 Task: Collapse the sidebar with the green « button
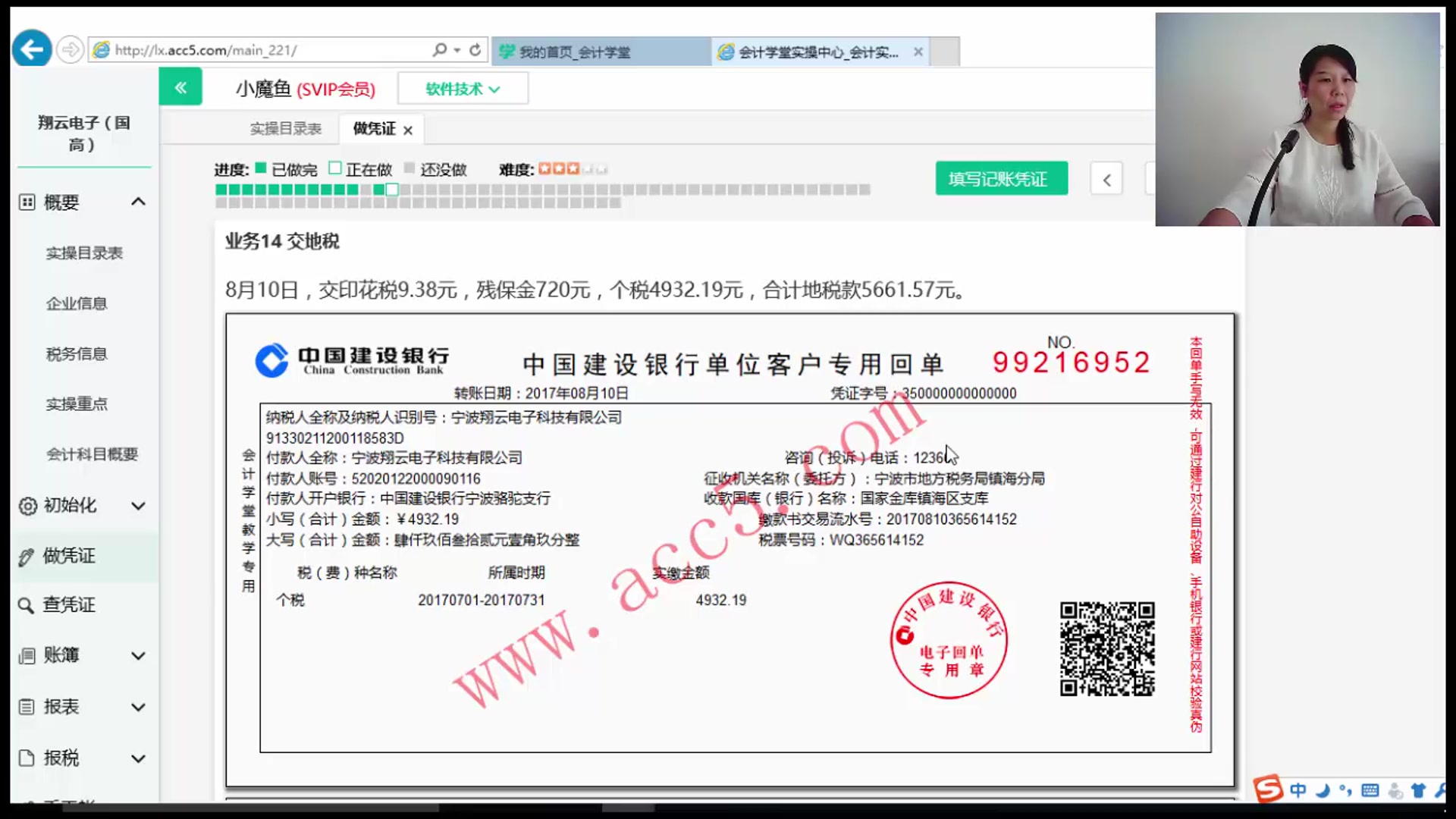pos(180,87)
